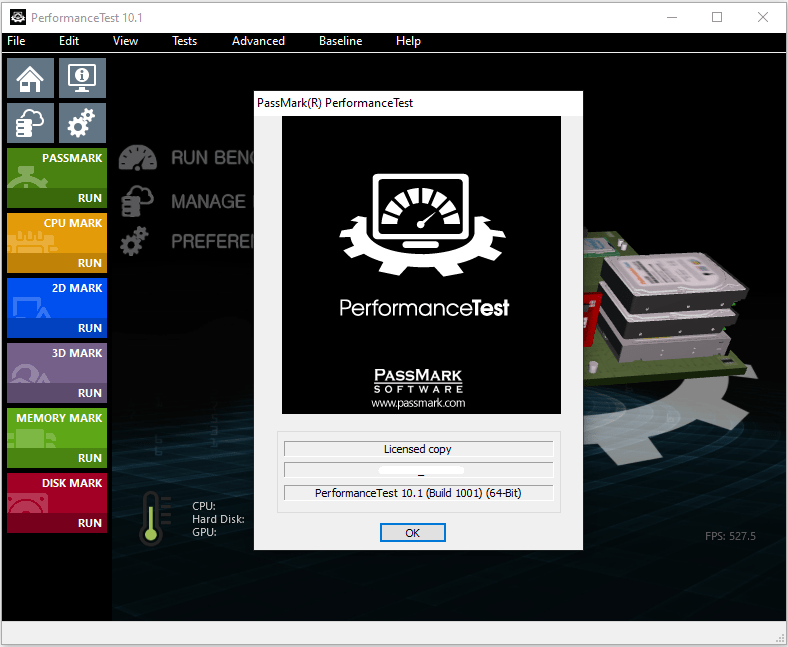The width and height of the screenshot is (788, 647).
Task: Open the File menu
Action: pyautogui.click(x=16, y=41)
